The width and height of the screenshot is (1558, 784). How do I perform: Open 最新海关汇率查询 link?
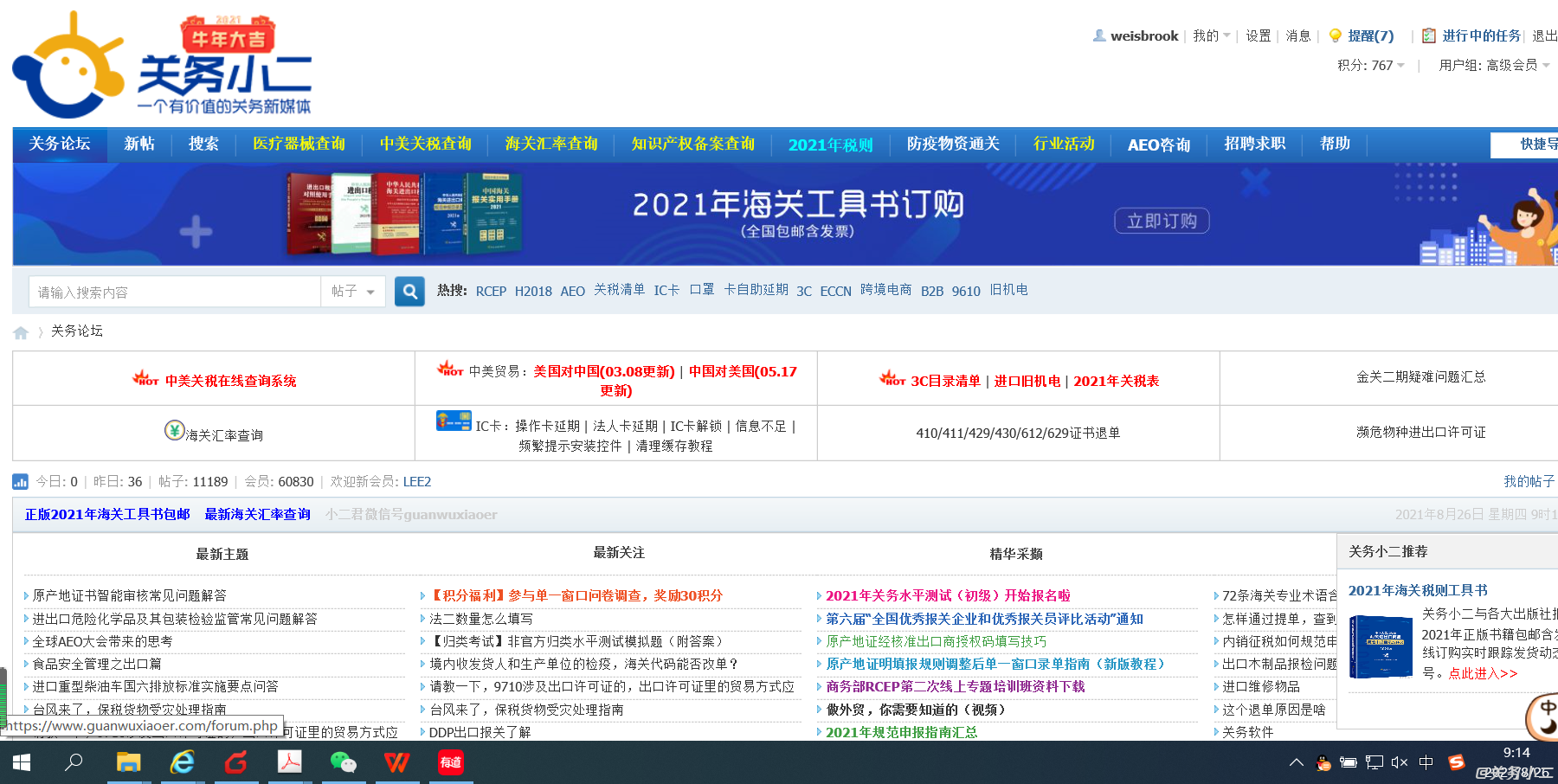(257, 514)
